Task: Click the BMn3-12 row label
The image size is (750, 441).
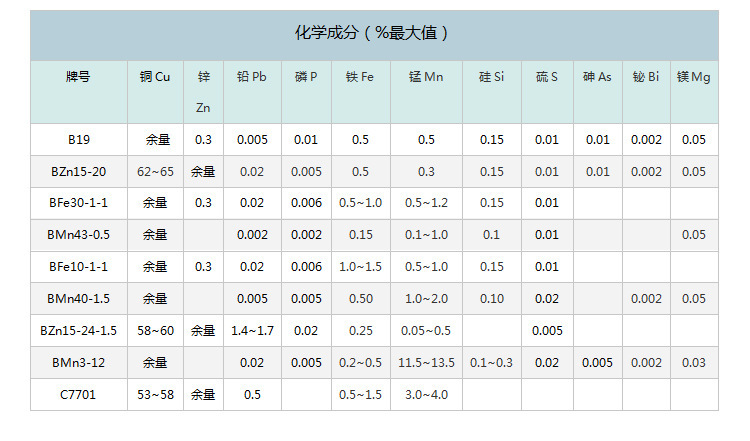Action: click(79, 363)
